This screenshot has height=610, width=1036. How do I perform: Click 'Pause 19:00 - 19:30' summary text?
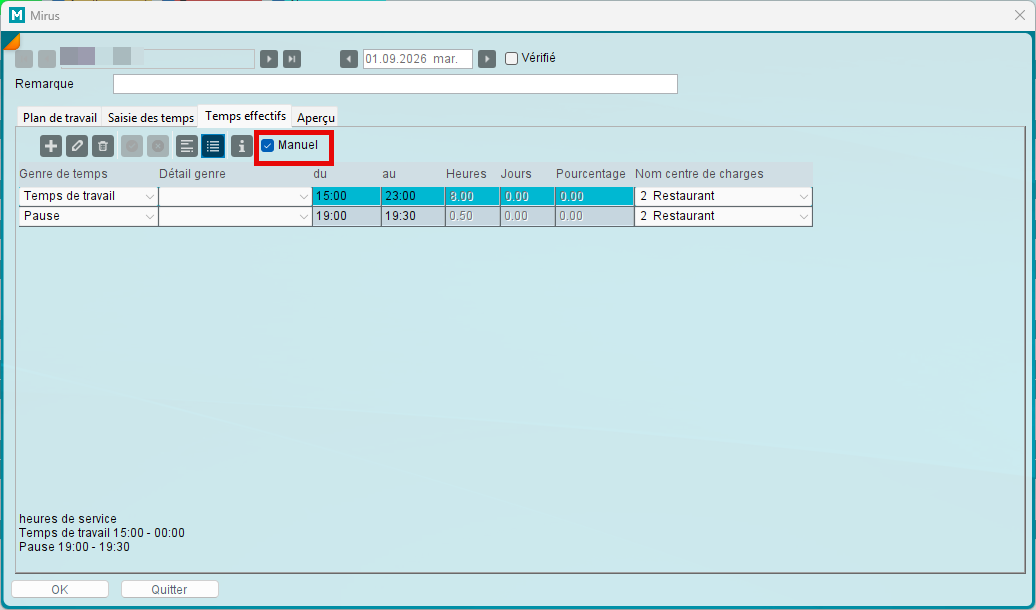(x=75, y=547)
